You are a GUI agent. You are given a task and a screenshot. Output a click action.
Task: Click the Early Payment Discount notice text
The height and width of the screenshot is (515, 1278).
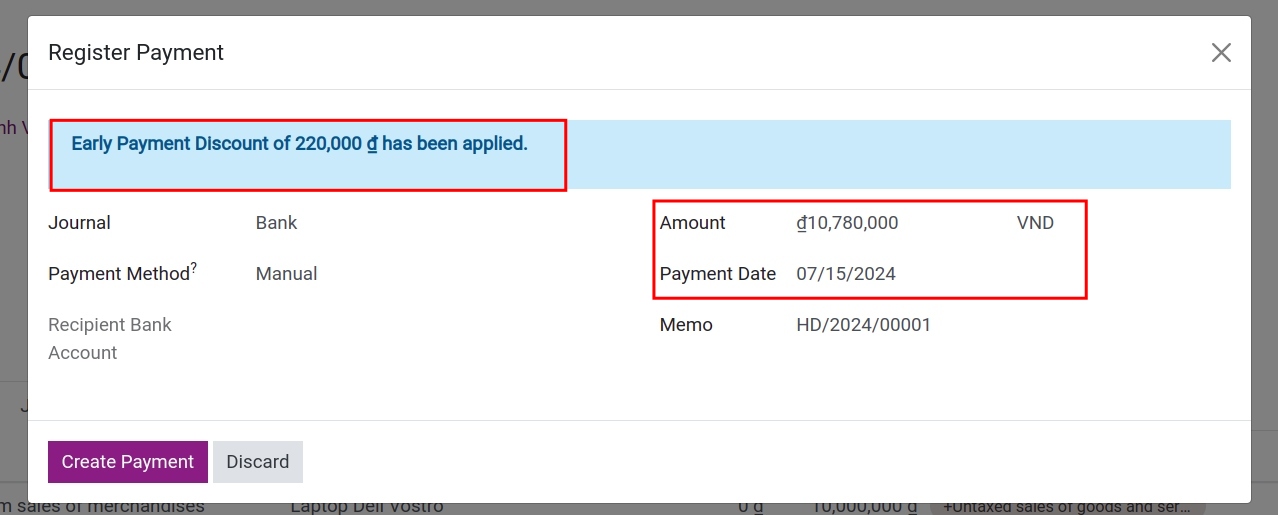point(299,144)
